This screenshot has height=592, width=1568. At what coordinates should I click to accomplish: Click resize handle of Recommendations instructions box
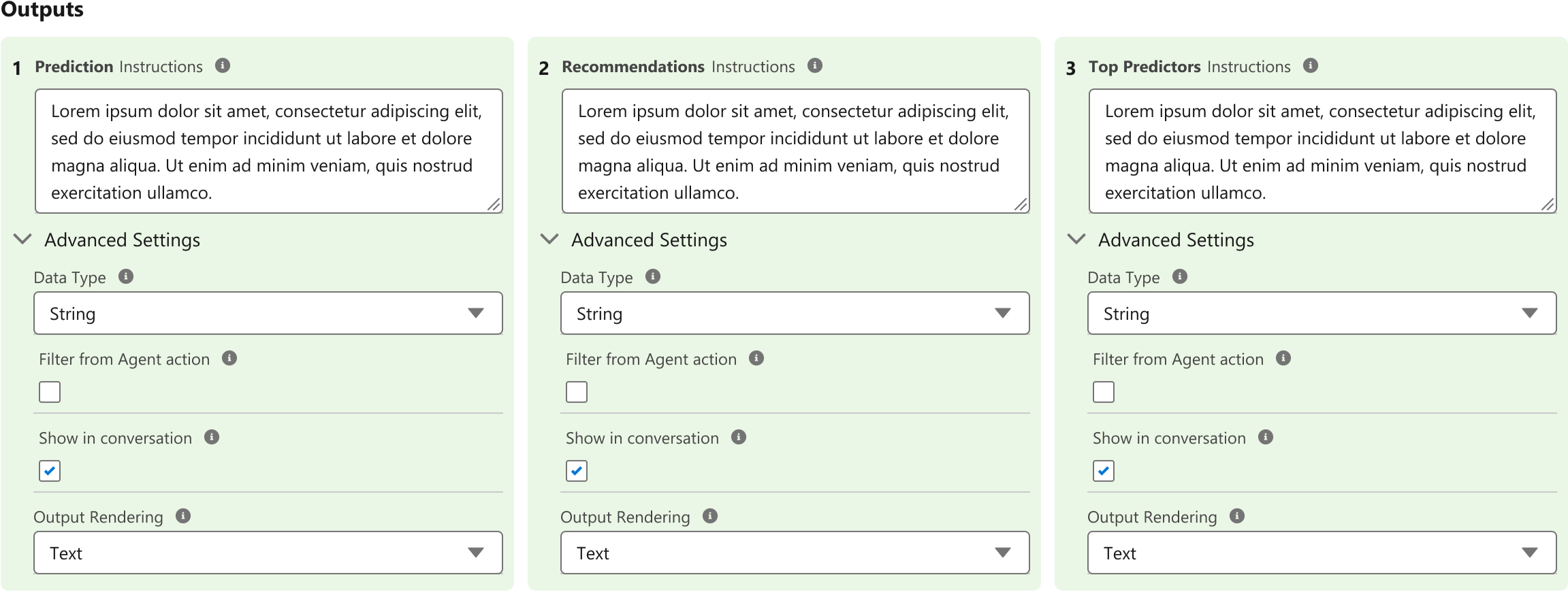[1021, 205]
